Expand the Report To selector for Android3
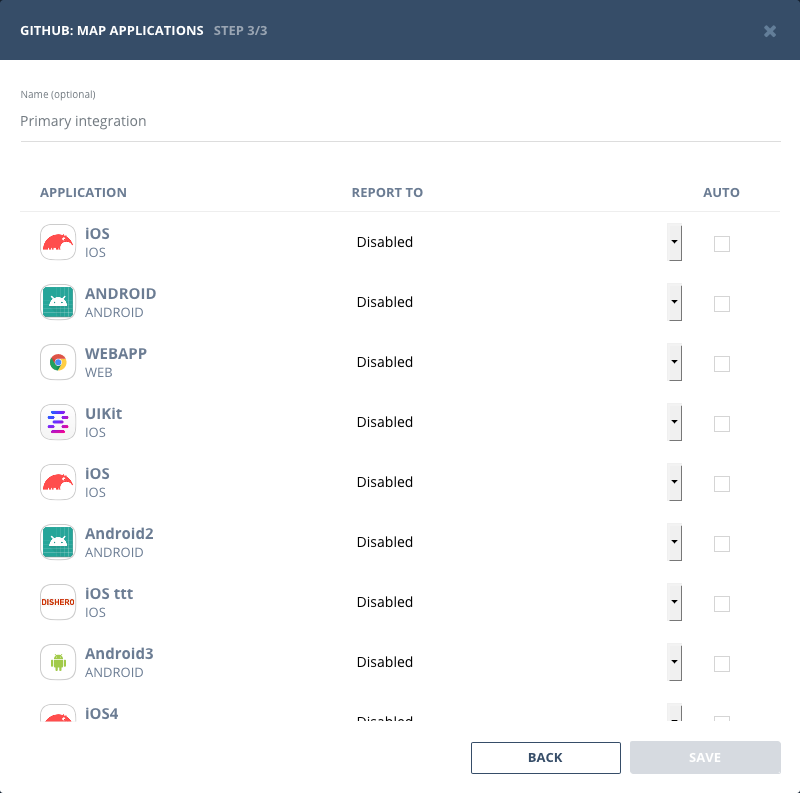This screenshot has width=800, height=793. point(674,662)
